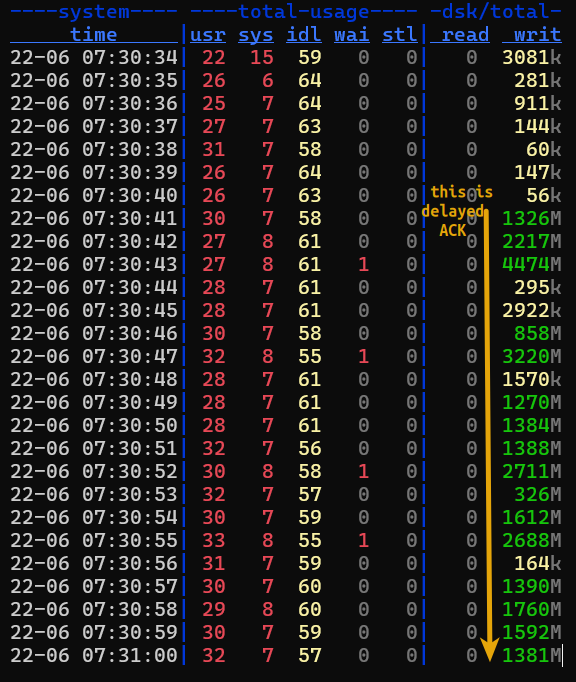The height and width of the screenshot is (682, 576).
Task: Click the green write value 1760M
Action: pos(532,609)
